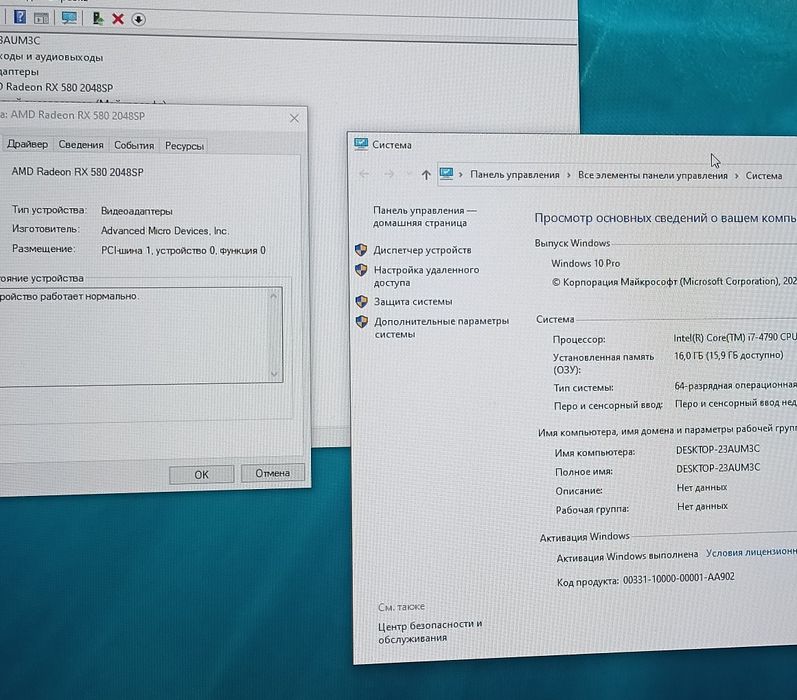Click the green update driver icon
The image size is (797, 700).
pos(98,19)
